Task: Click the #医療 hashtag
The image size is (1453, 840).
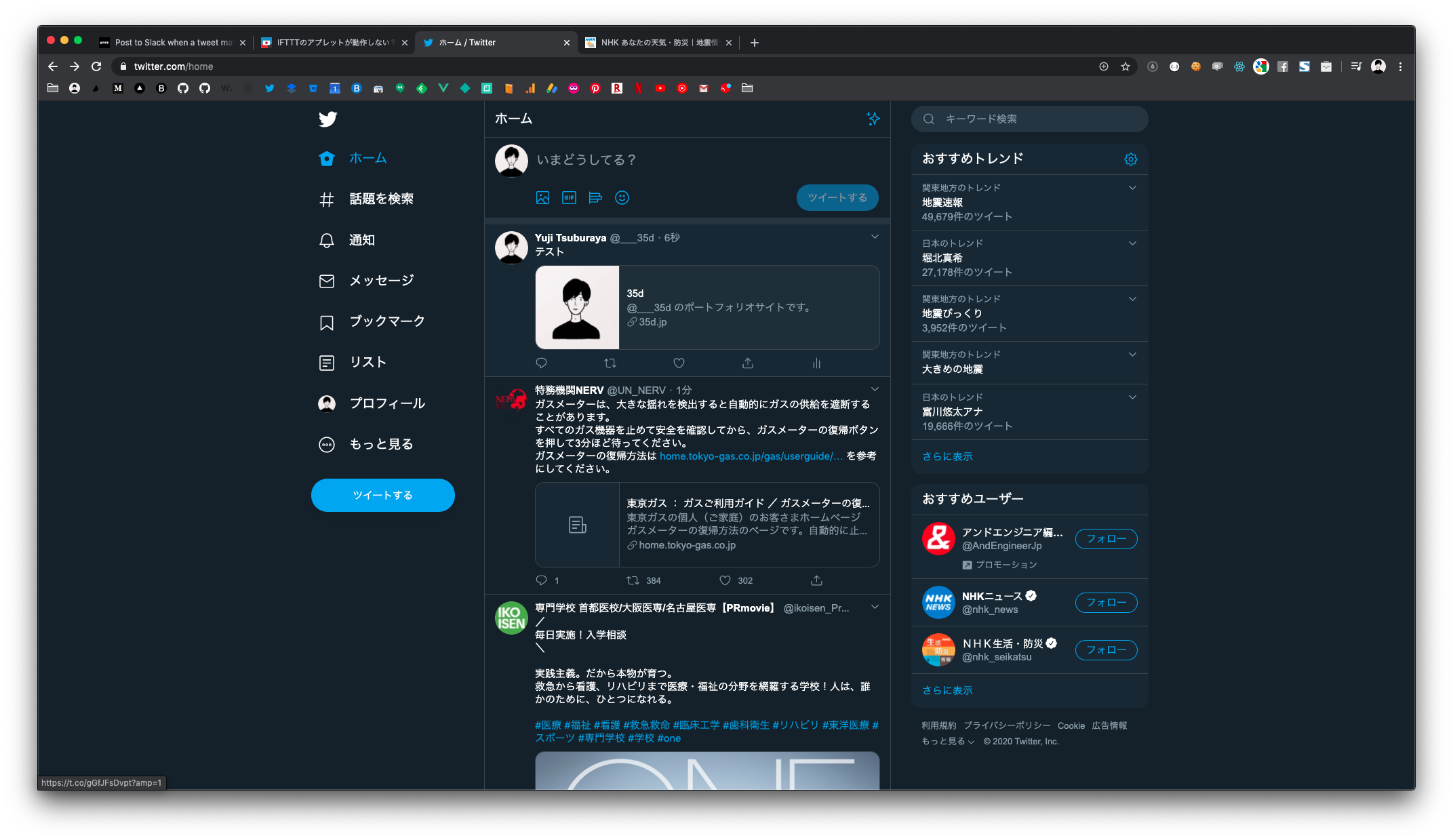Action: point(548,725)
